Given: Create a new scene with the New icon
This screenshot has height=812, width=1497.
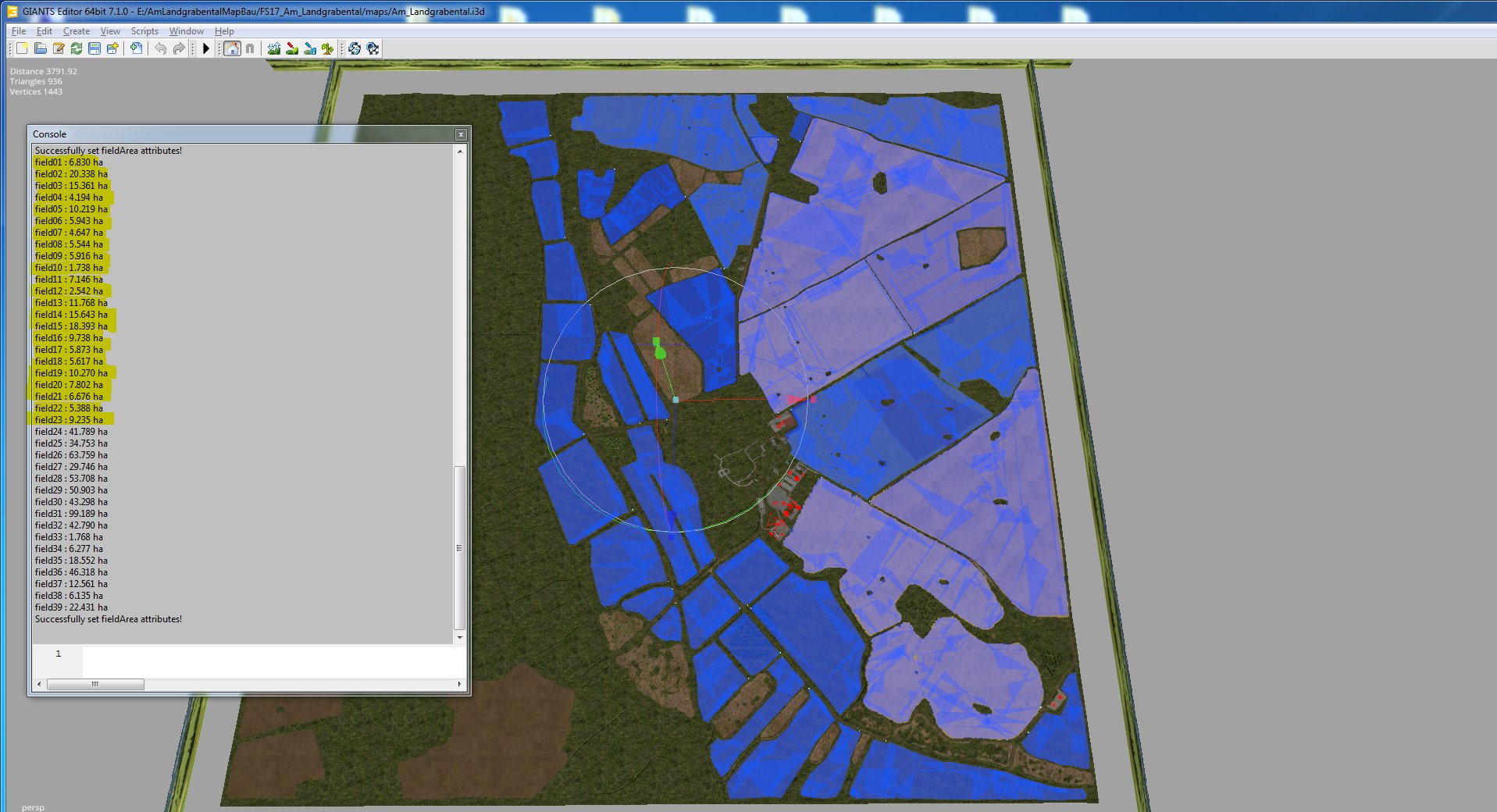Looking at the screenshot, I should pyautogui.click(x=22, y=48).
